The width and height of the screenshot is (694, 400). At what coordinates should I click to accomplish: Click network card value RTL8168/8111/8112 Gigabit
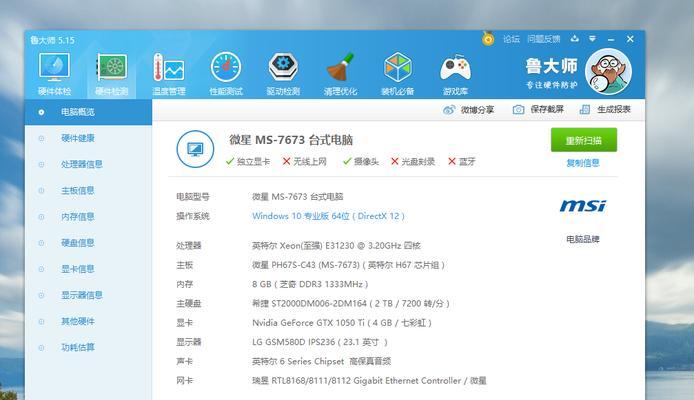point(369,381)
